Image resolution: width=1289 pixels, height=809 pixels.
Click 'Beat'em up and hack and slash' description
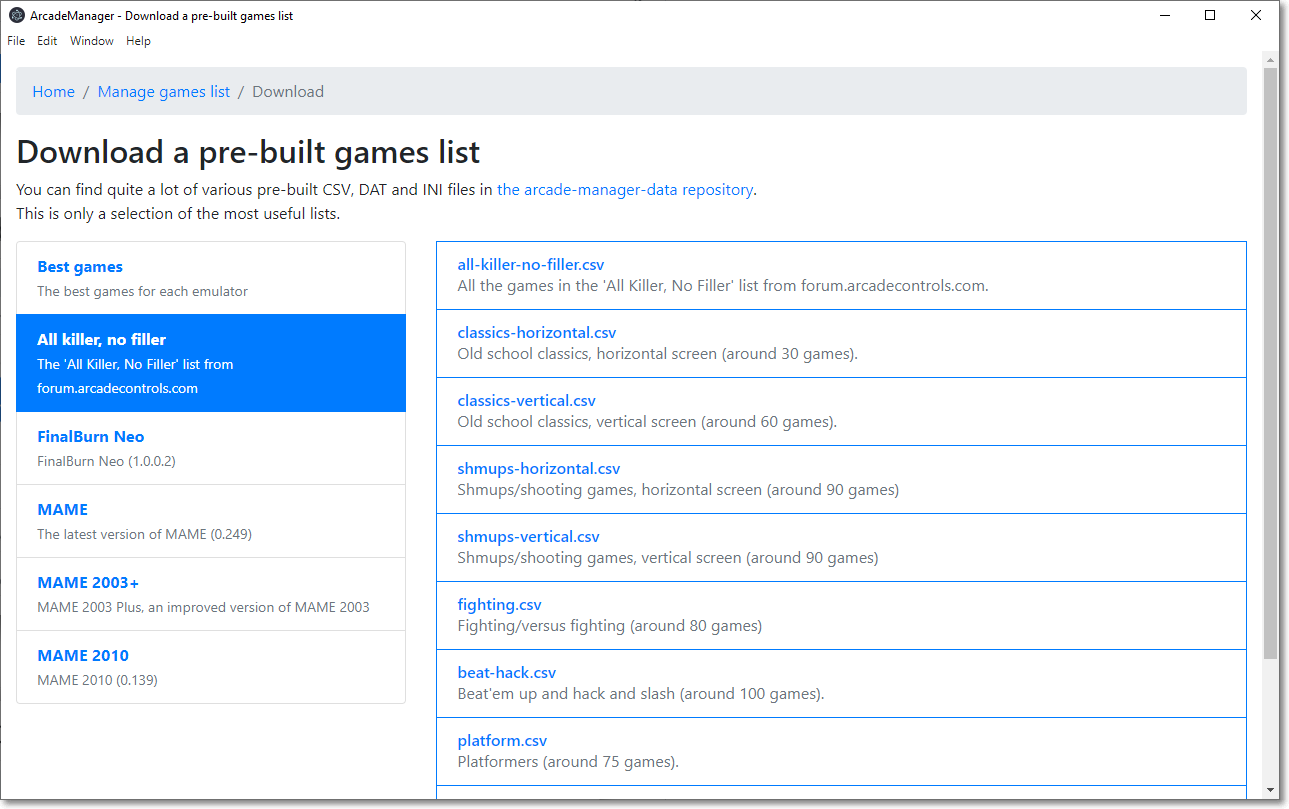(x=641, y=694)
